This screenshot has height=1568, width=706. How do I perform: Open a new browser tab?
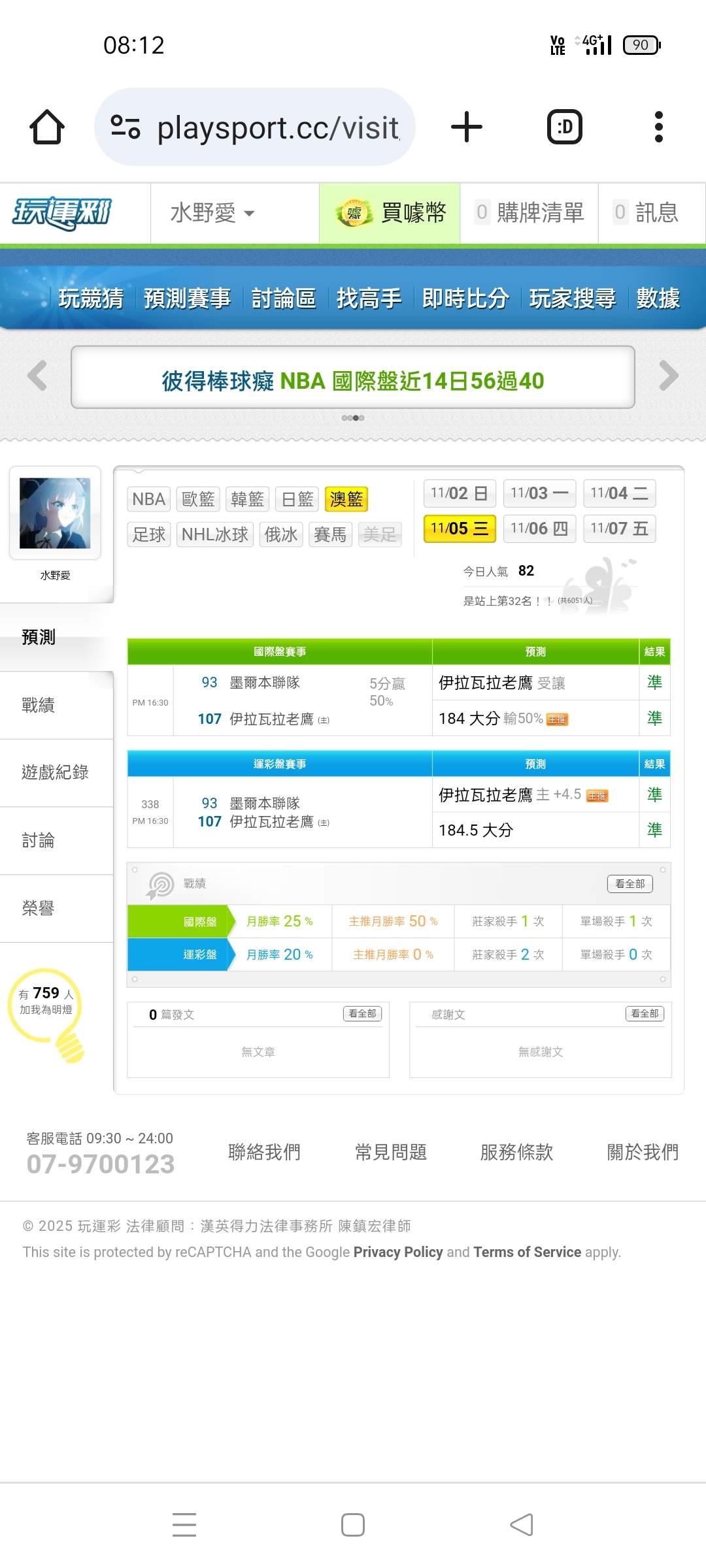pos(467,127)
